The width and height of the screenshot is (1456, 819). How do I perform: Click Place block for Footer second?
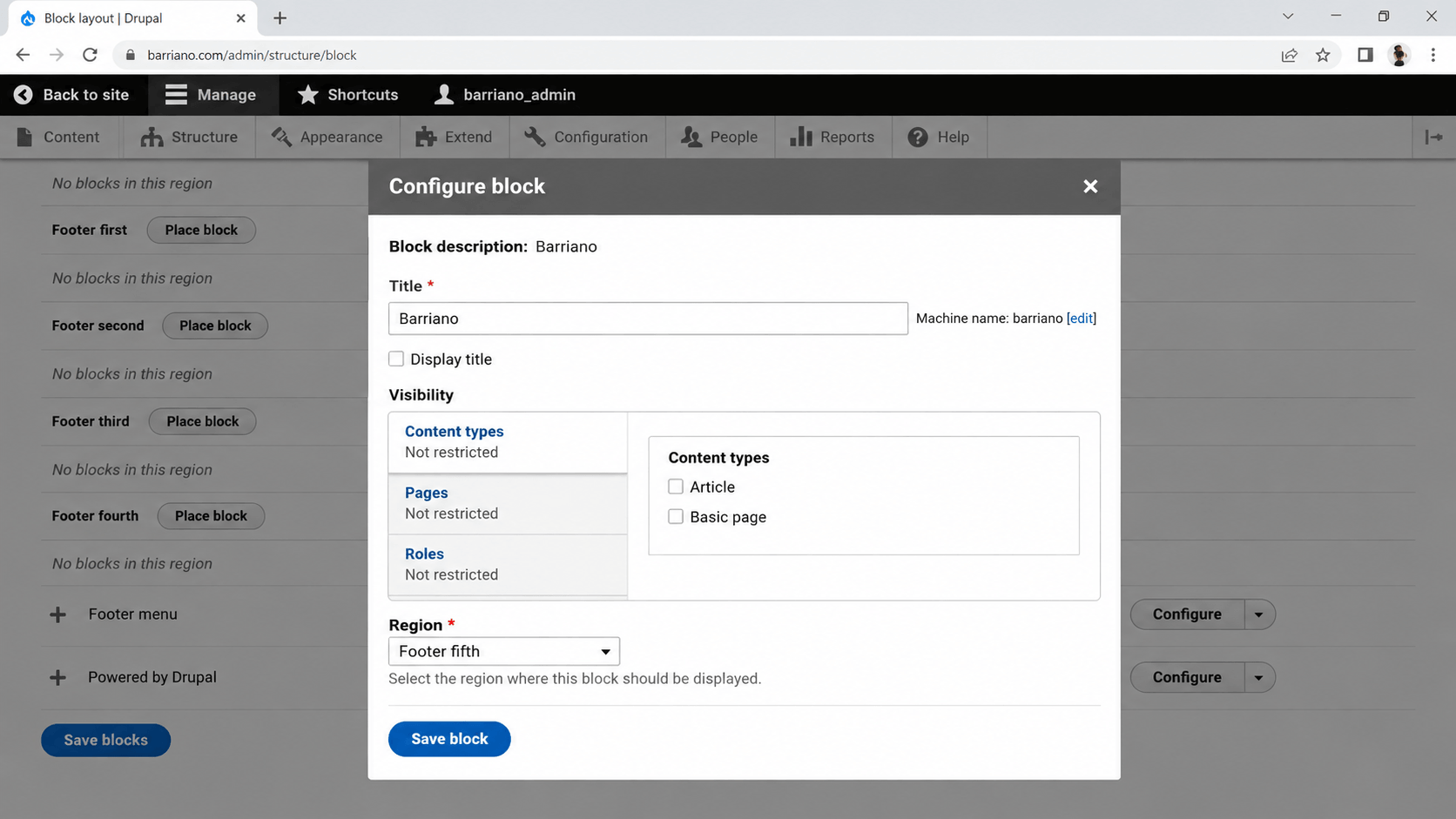(x=215, y=326)
